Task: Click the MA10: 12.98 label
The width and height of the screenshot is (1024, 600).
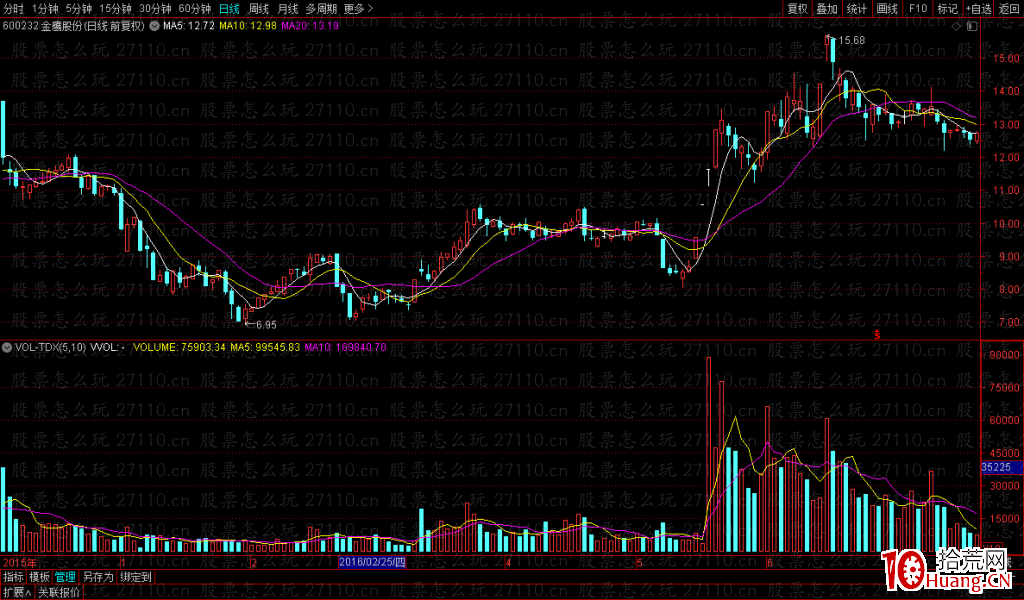Action: [x=248, y=26]
